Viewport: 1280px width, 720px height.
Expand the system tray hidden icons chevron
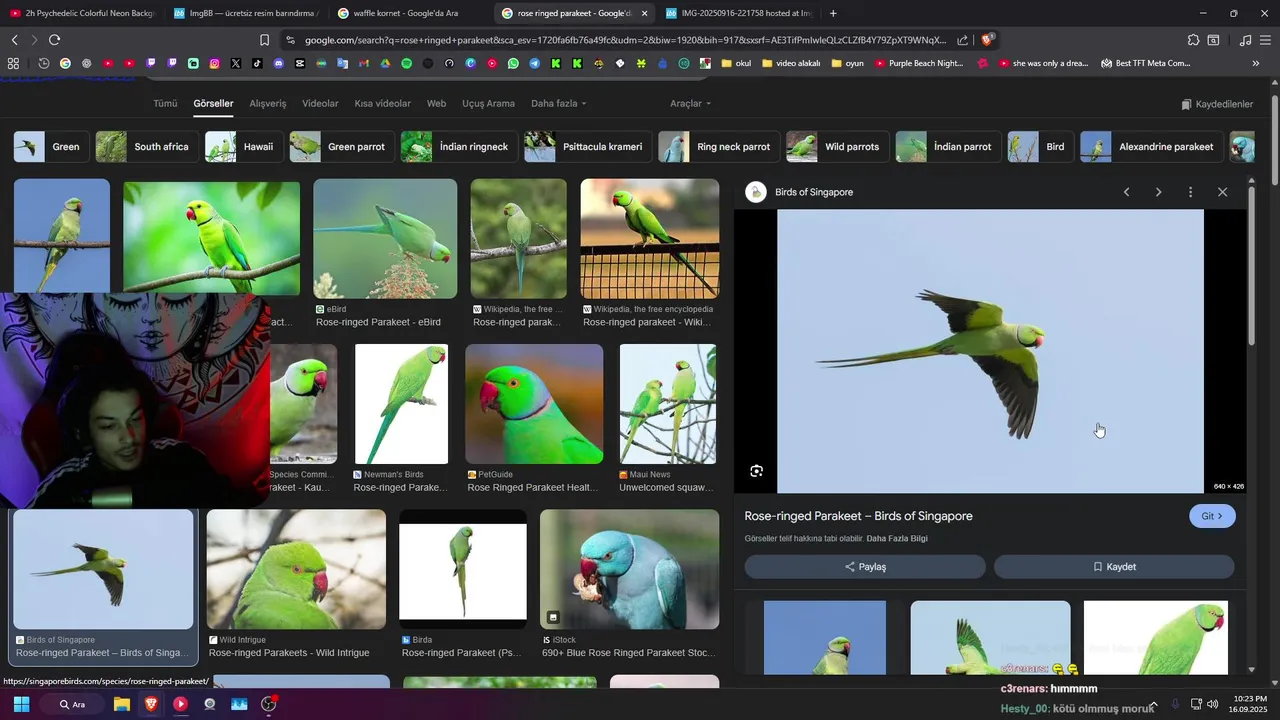(1153, 704)
